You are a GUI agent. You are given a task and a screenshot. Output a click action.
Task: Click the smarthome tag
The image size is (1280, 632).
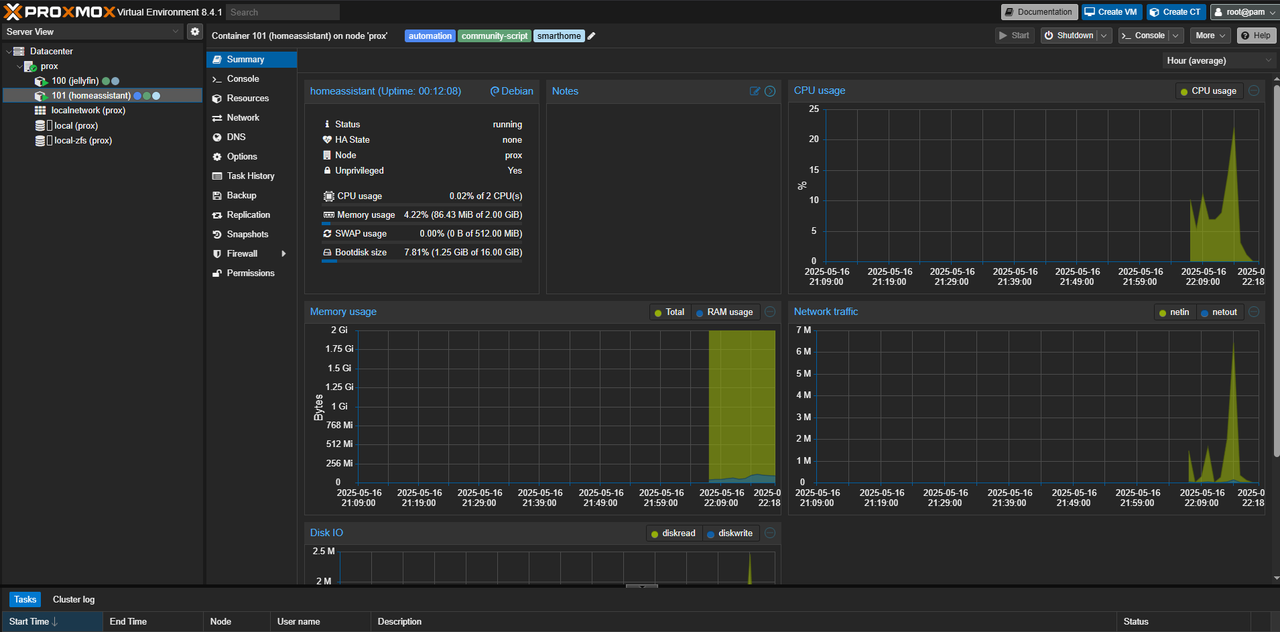559,36
